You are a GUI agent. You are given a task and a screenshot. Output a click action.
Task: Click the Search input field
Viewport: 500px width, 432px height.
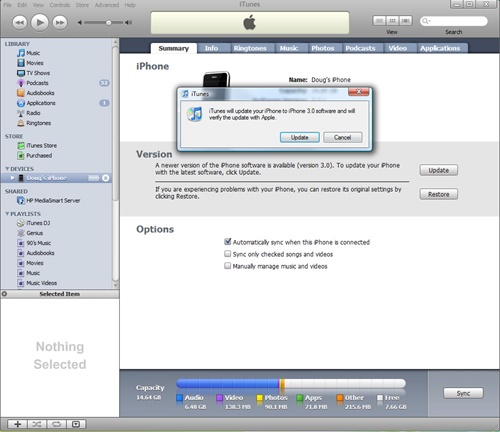(454, 21)
